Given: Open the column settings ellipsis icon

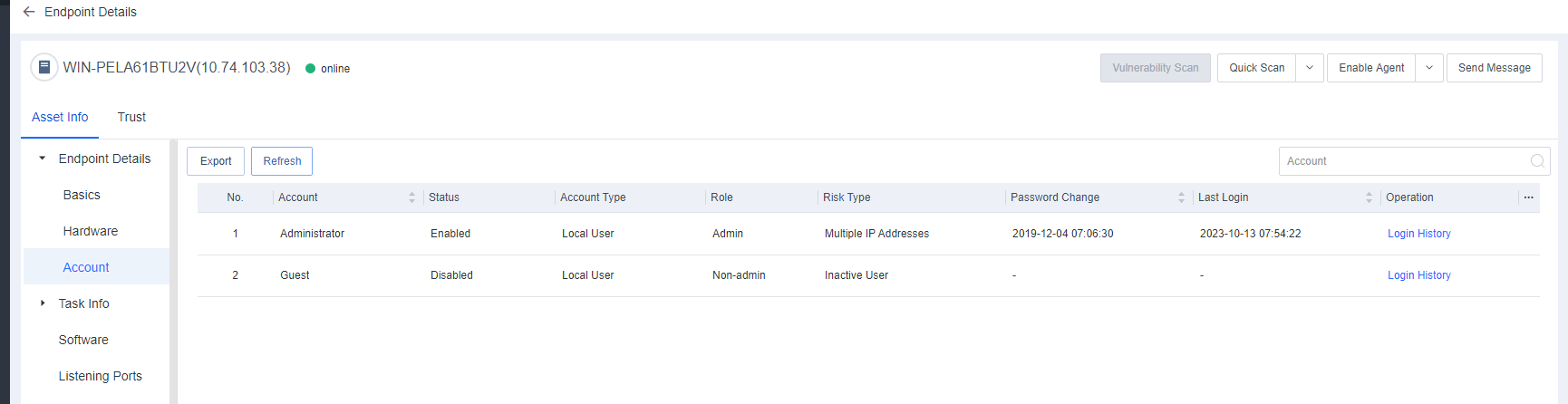Looking at the screenshot, I should (x=1528, y=197).
